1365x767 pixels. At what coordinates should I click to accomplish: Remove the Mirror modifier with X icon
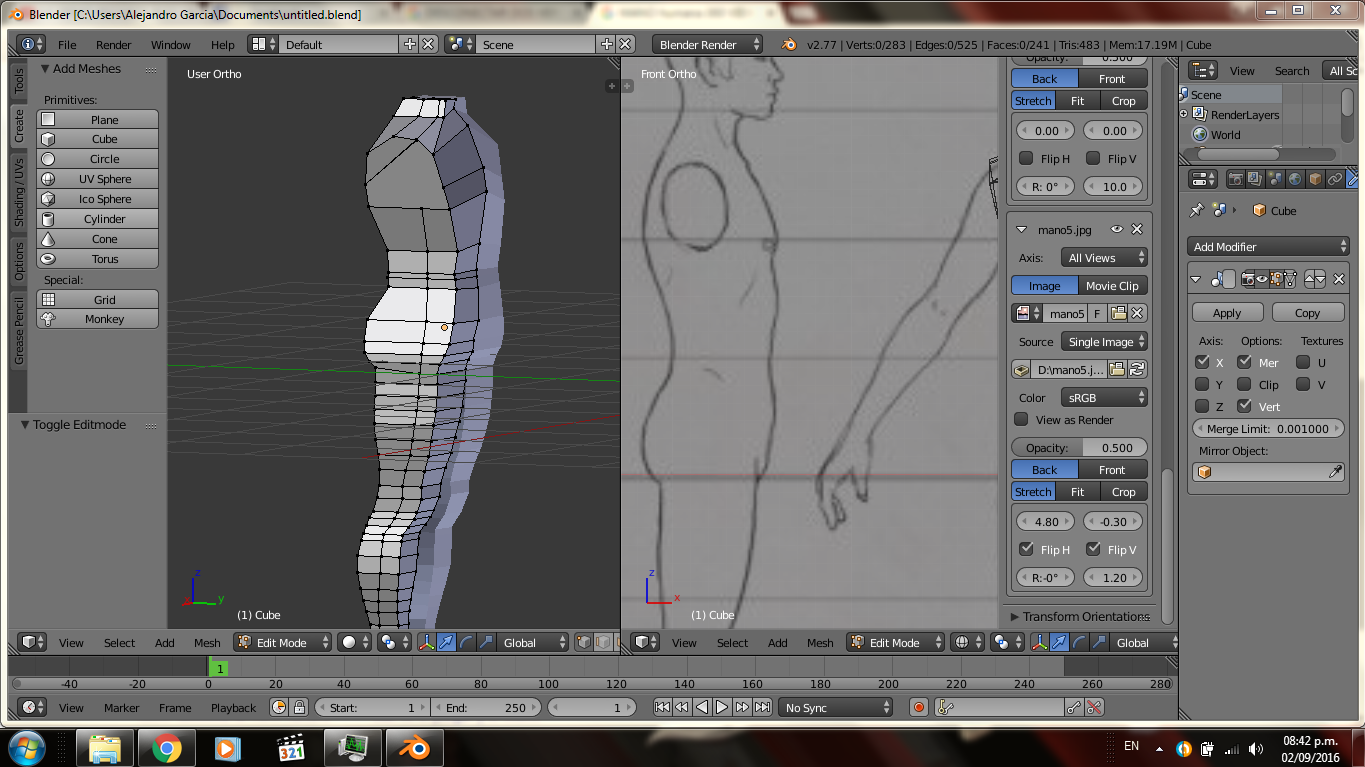click(1339, 280)
